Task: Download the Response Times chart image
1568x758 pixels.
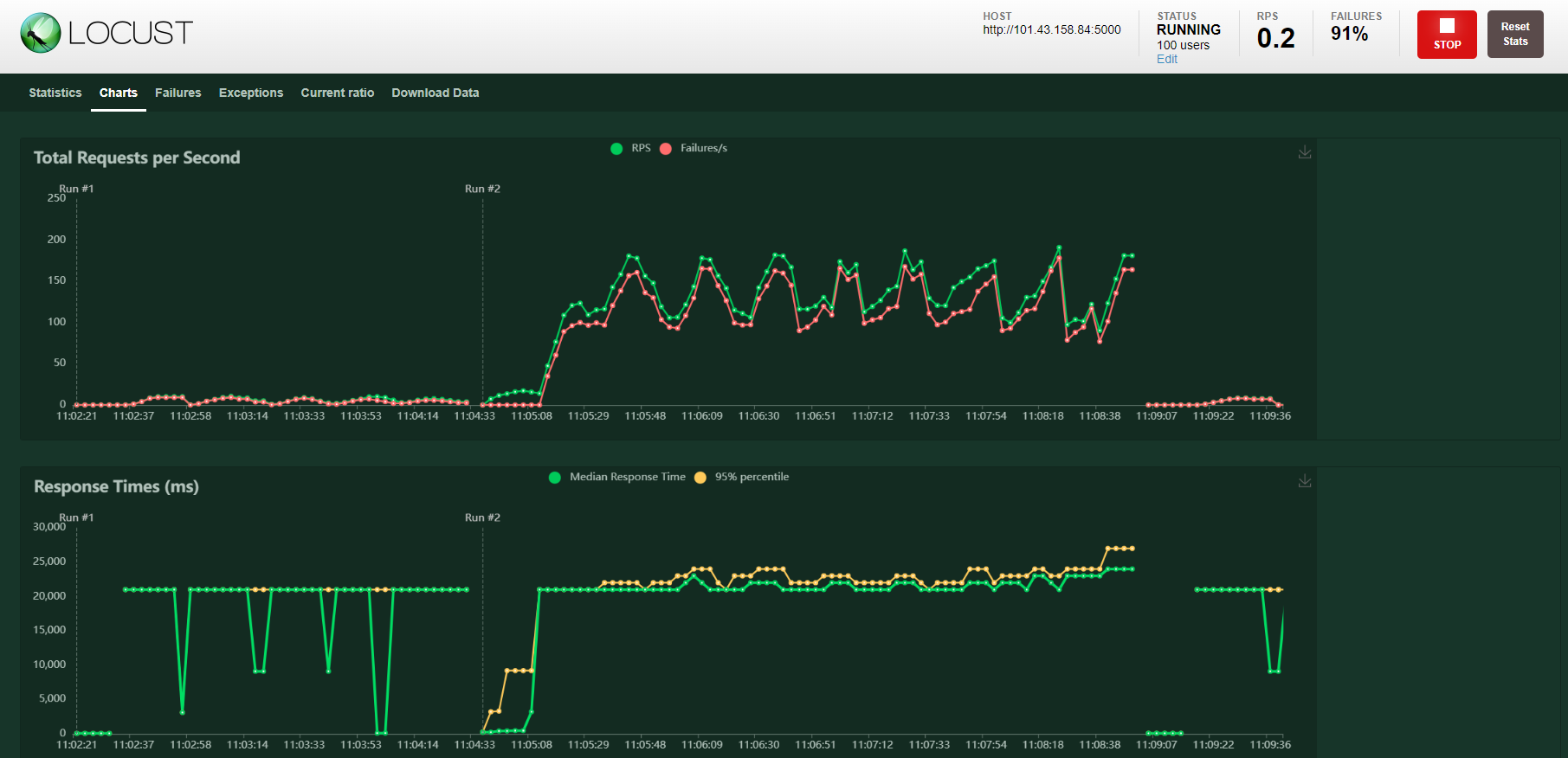Action: point(1305,481)
